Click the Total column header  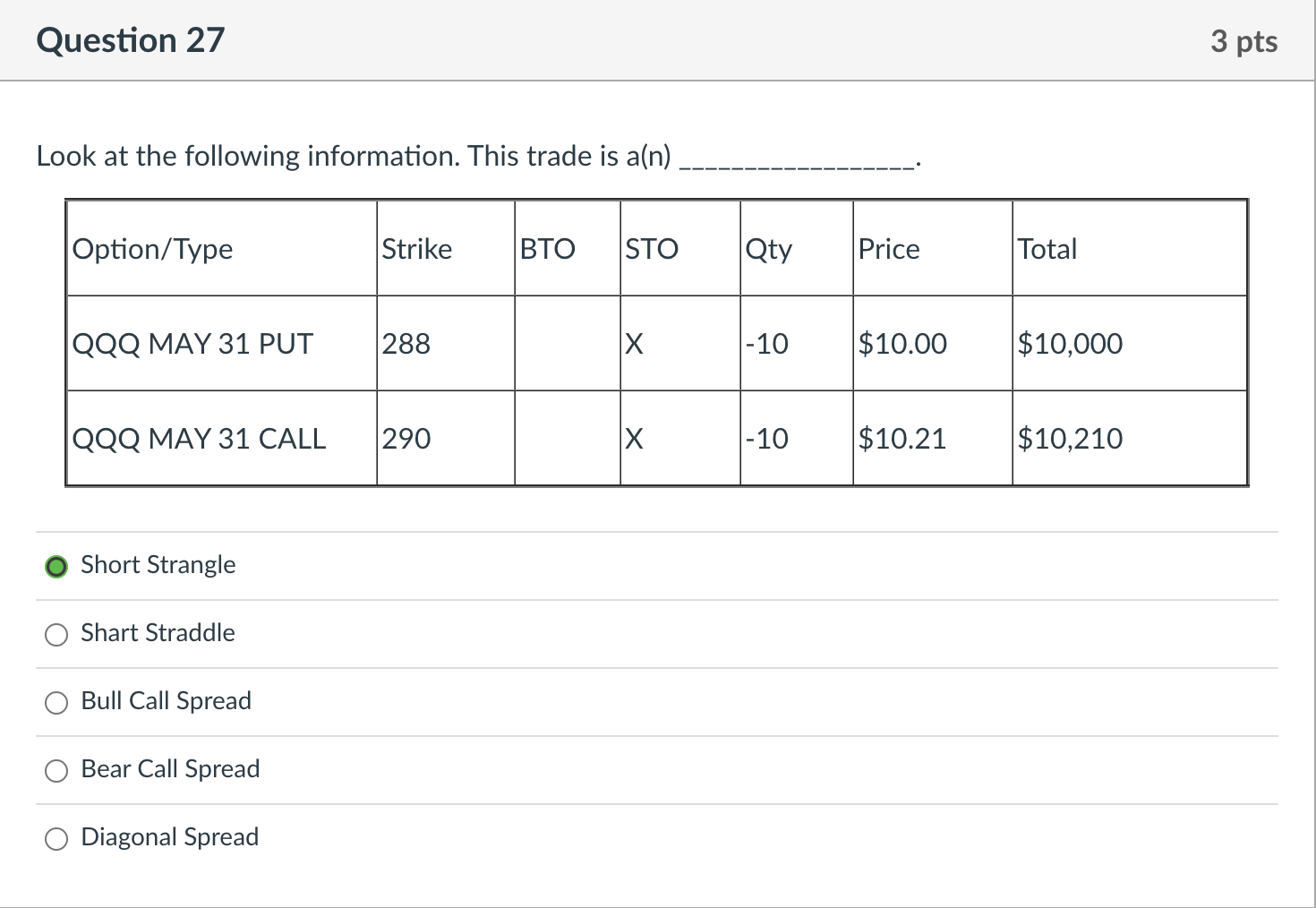[1047, 249]
